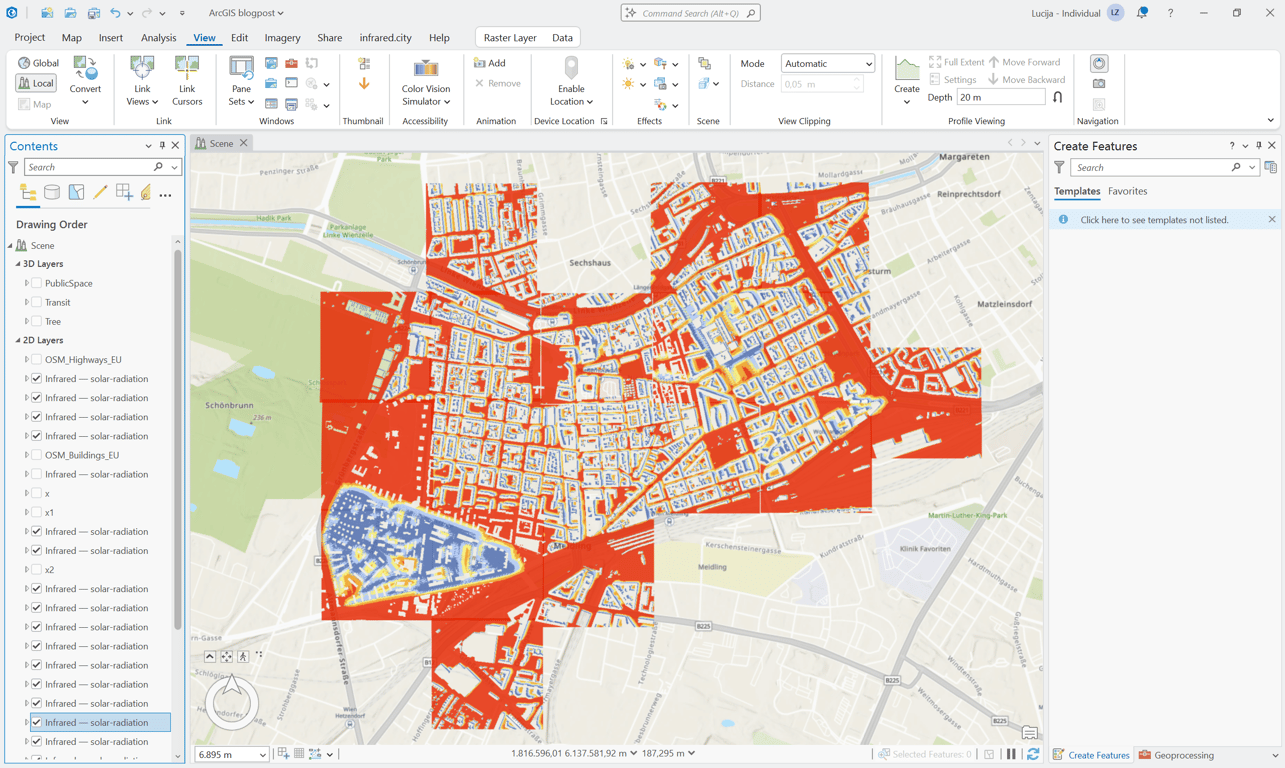This screenshot has height=768, width=1285.
Task: Toggle the PublicSpace layer checkbox
Action: click(x=37, y=283)
